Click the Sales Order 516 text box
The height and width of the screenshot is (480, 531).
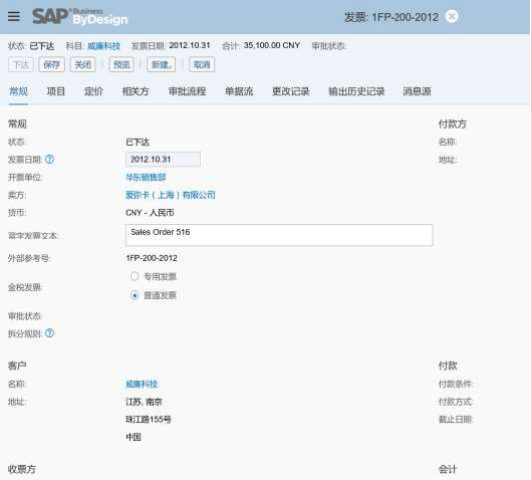pos(279,235)
